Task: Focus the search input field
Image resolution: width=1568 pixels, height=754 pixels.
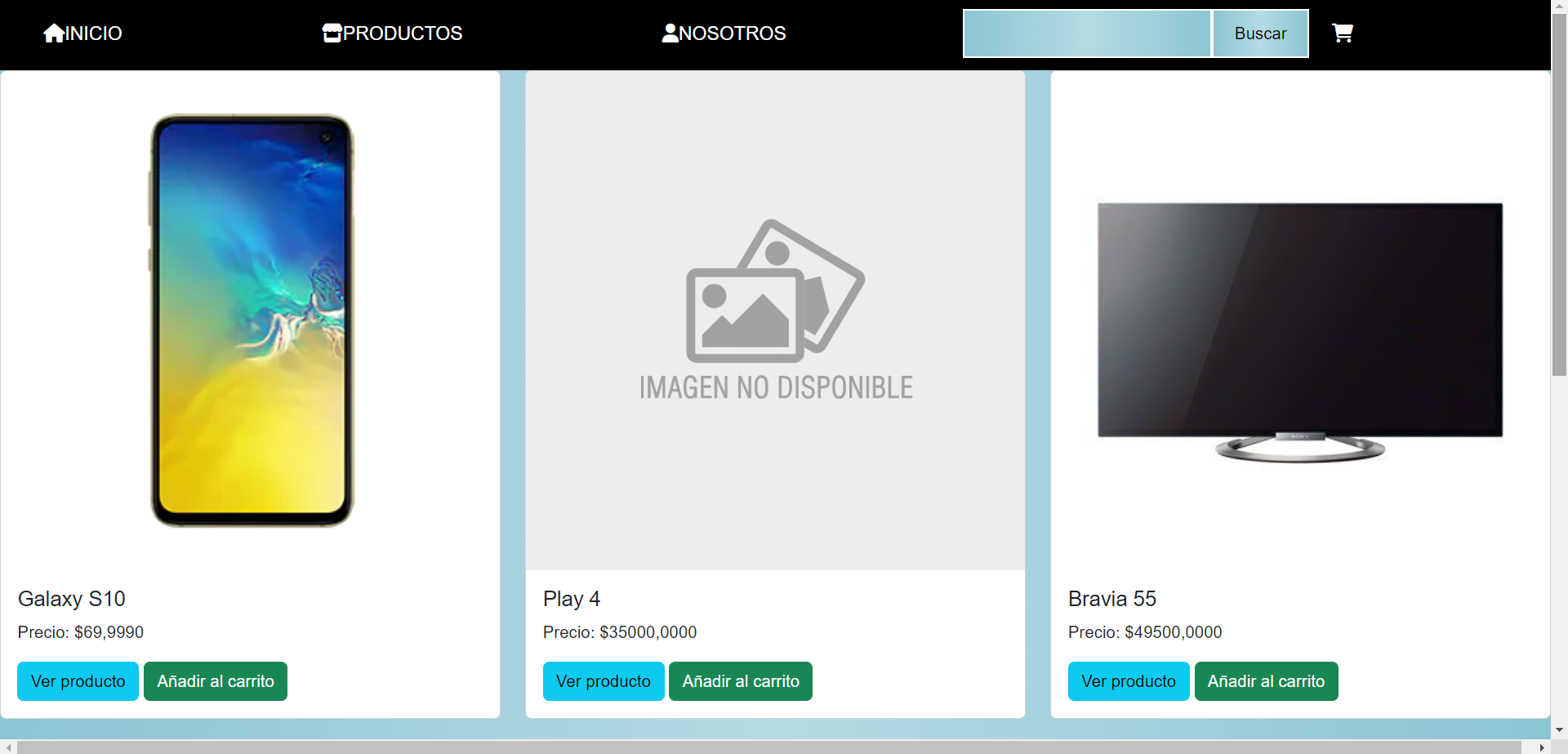Action: tap(1087, 33)
